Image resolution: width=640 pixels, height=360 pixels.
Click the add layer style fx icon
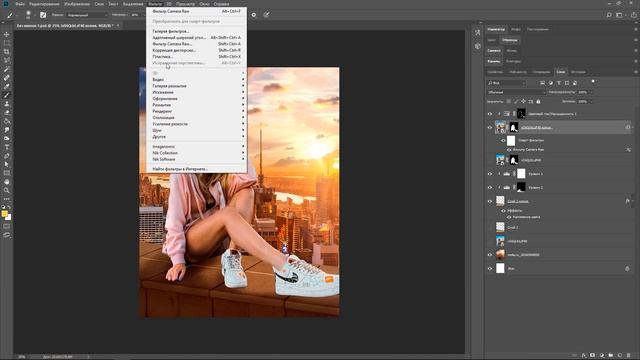point(584,356)
